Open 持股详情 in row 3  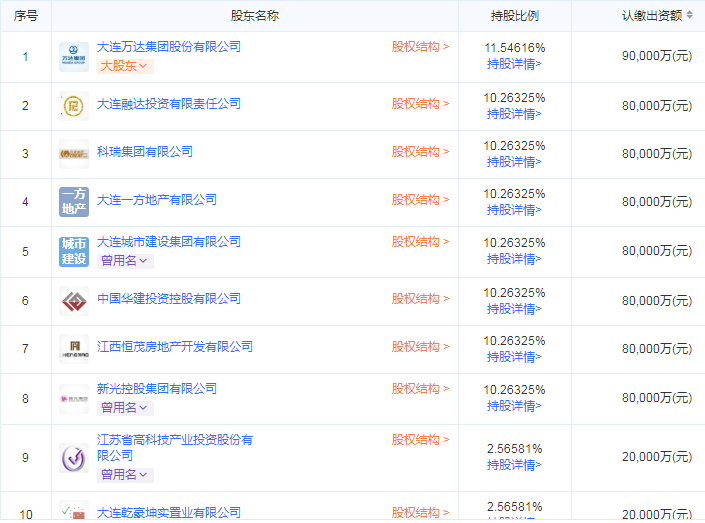[x=514, y=162]
